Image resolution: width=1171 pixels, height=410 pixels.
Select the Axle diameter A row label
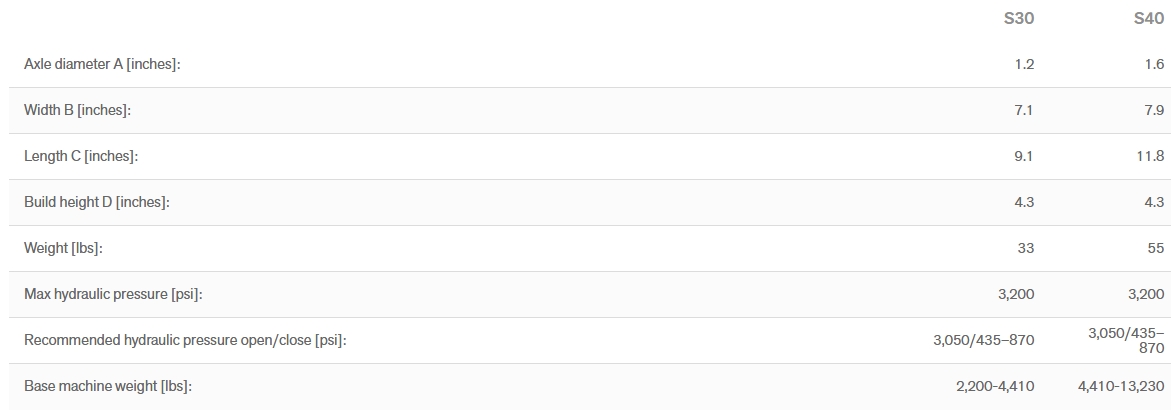[x=102, y=64]
